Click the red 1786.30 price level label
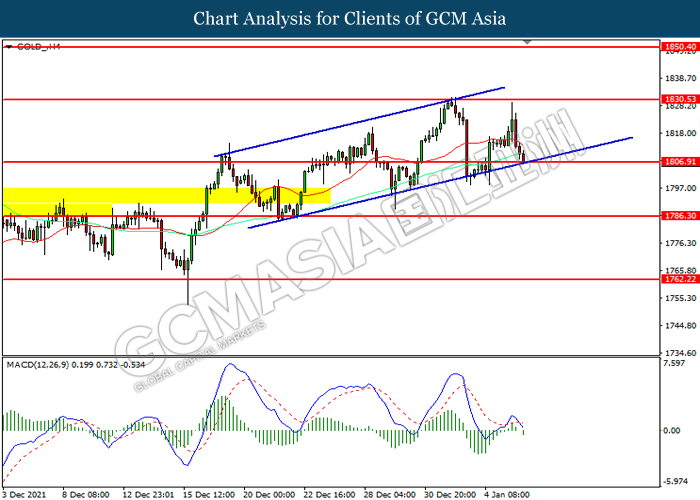Screen dimensions: 700x500 (680, 216)
